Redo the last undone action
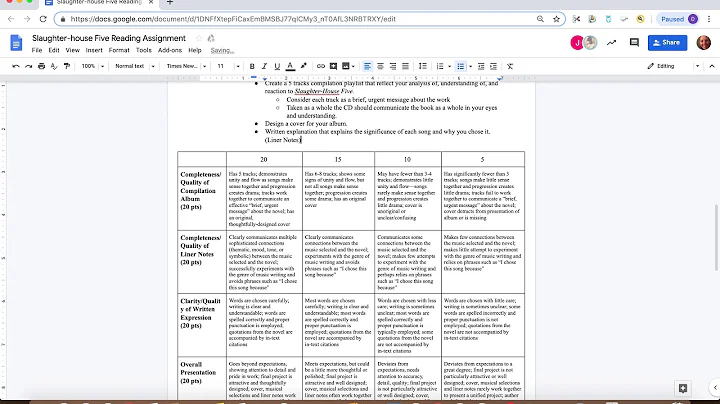This screenshot has height=404, width=720. (x=28, y=66)
